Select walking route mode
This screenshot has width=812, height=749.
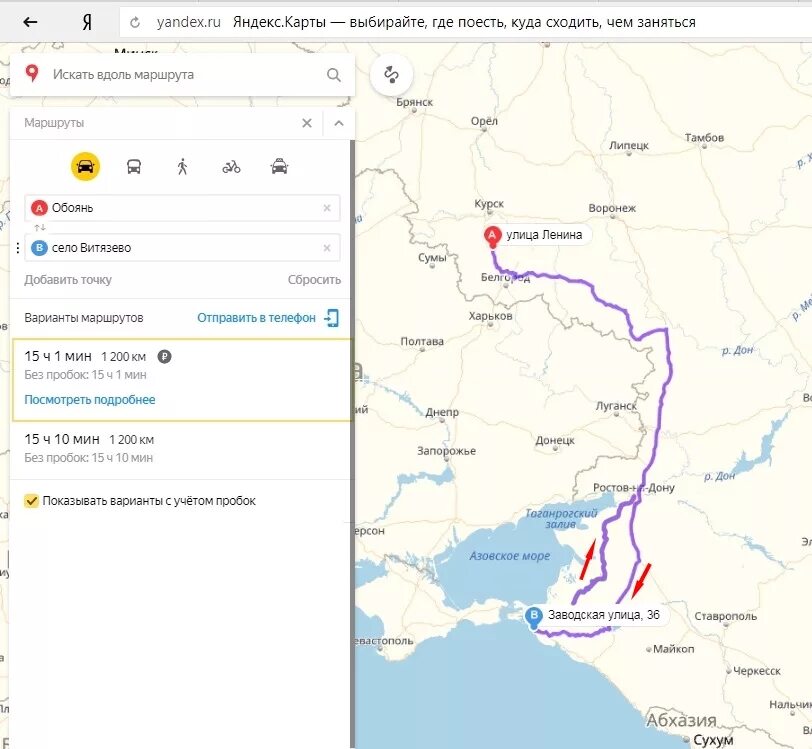[182, 167]
